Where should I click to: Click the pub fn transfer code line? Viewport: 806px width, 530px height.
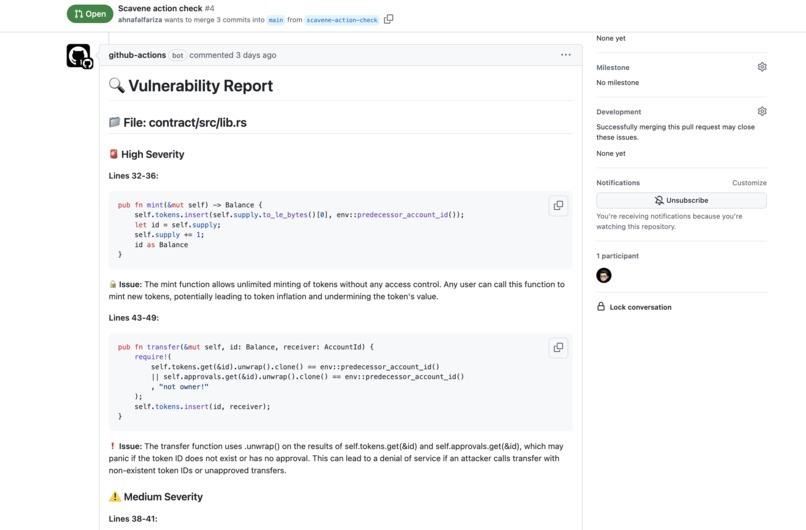246,347
